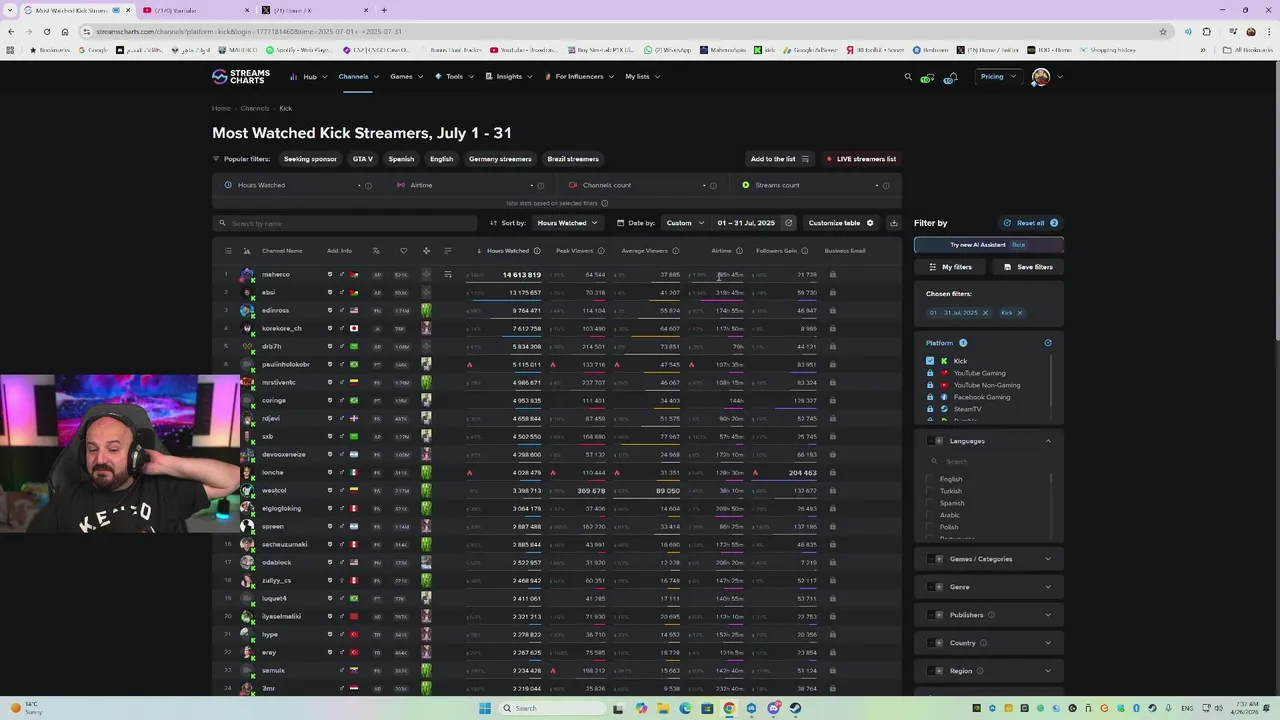Check the Arabic language checkbox

point(930,515)
